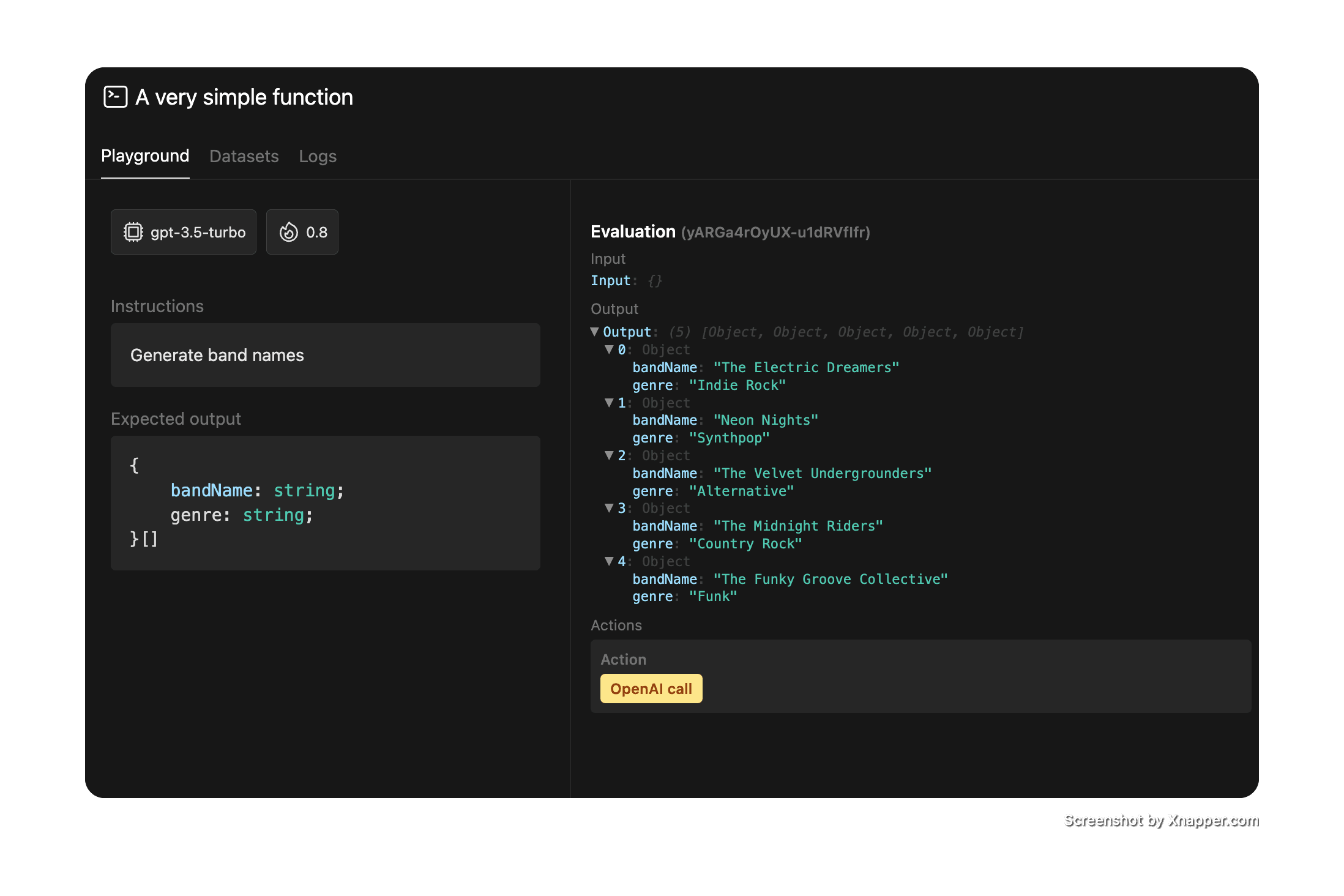Click the OpenAI call action button
This screenshot has width=1344, height=896.
point(651,689)
